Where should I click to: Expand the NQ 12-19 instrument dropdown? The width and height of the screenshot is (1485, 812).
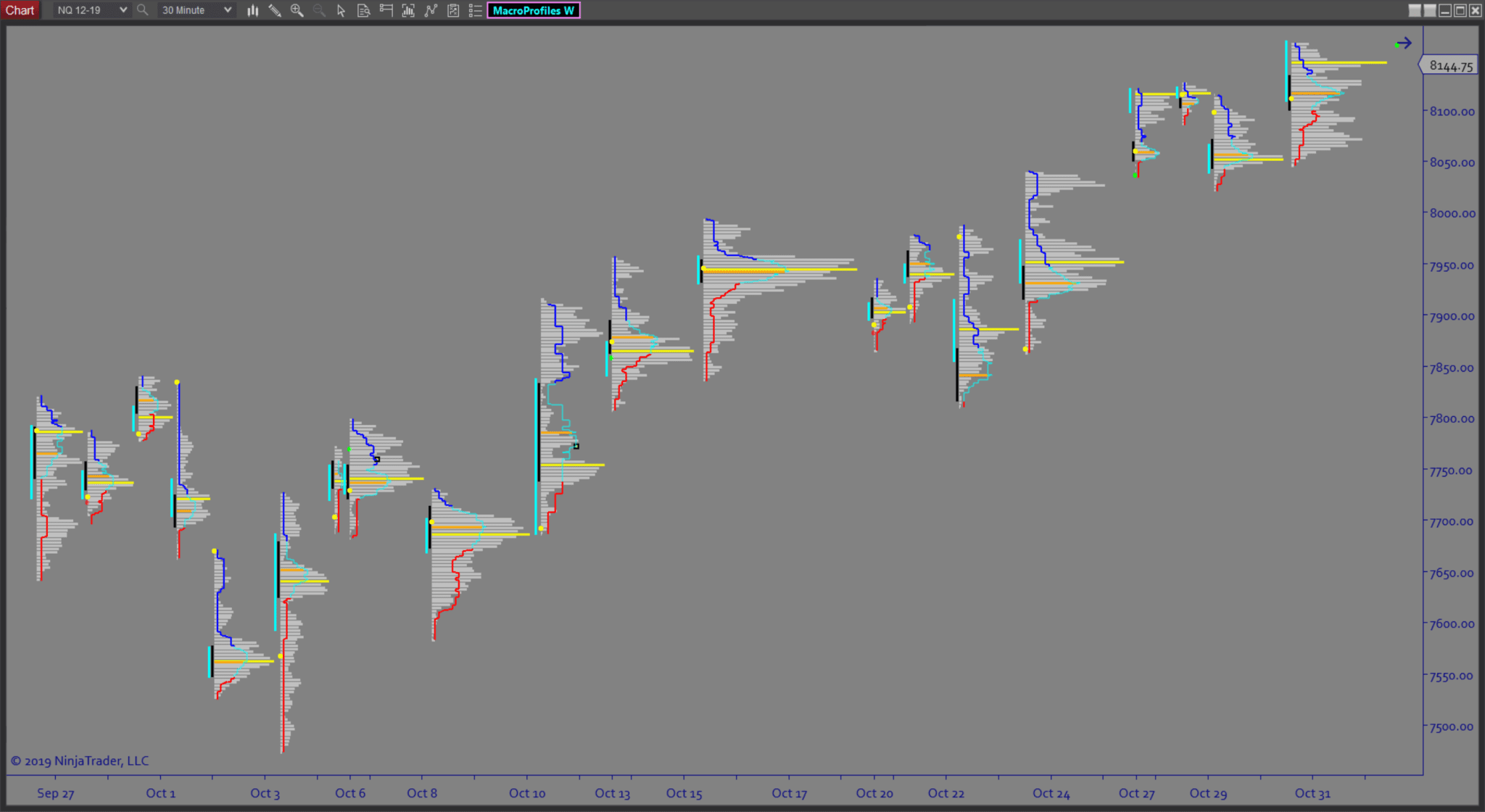123,10
